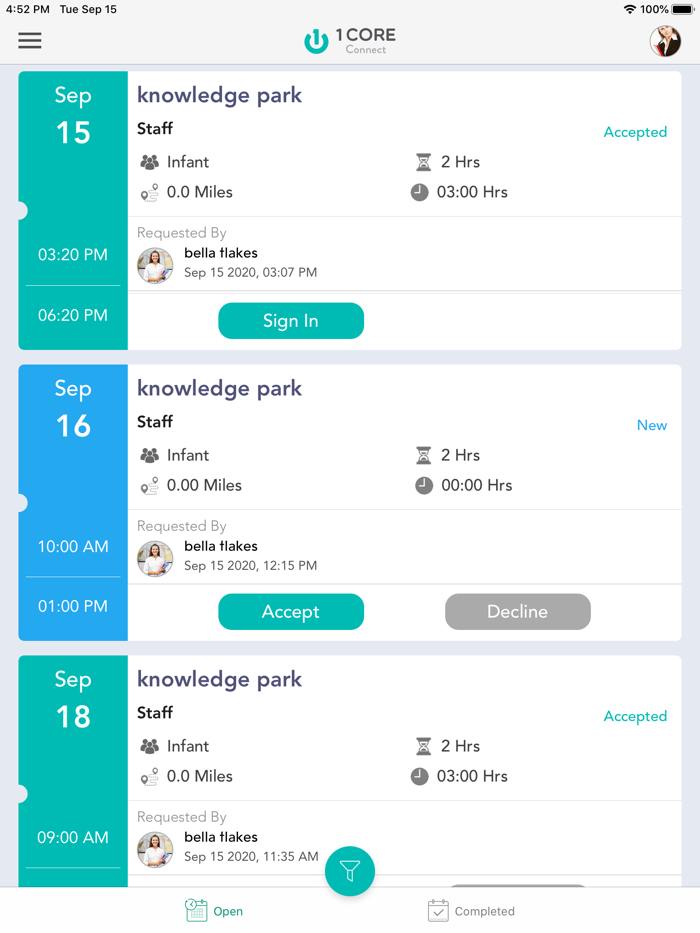This screenshot has height=933, width=700.
Task: Tap the New status label on Sep 16 card
Action: click(x=651, y=425)
